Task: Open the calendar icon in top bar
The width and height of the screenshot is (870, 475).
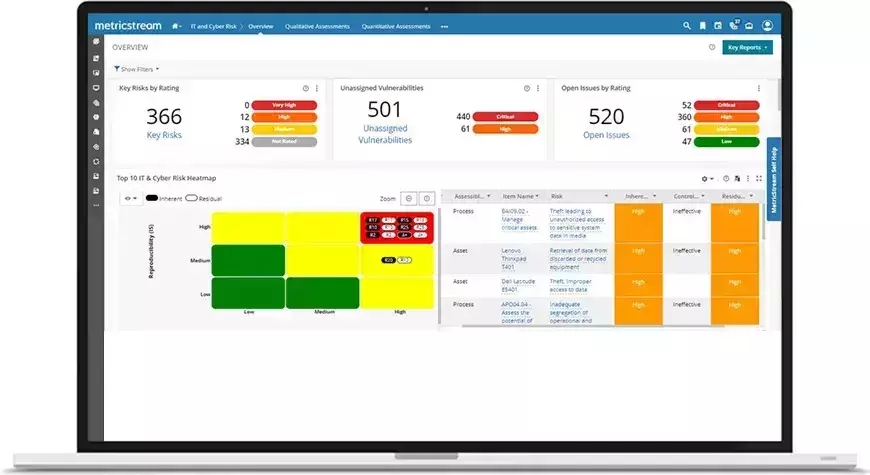Action: pos(718,26)
